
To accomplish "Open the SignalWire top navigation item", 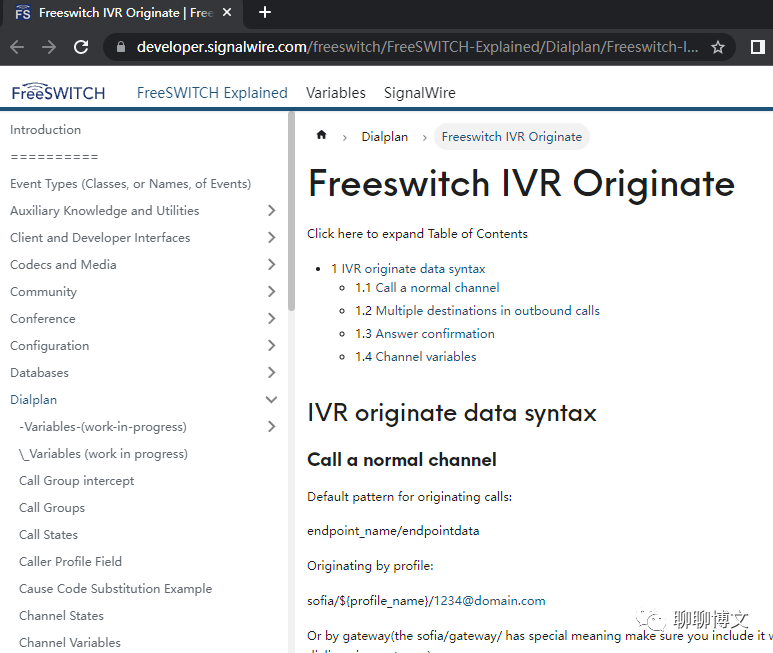I will tap(420, 93).
